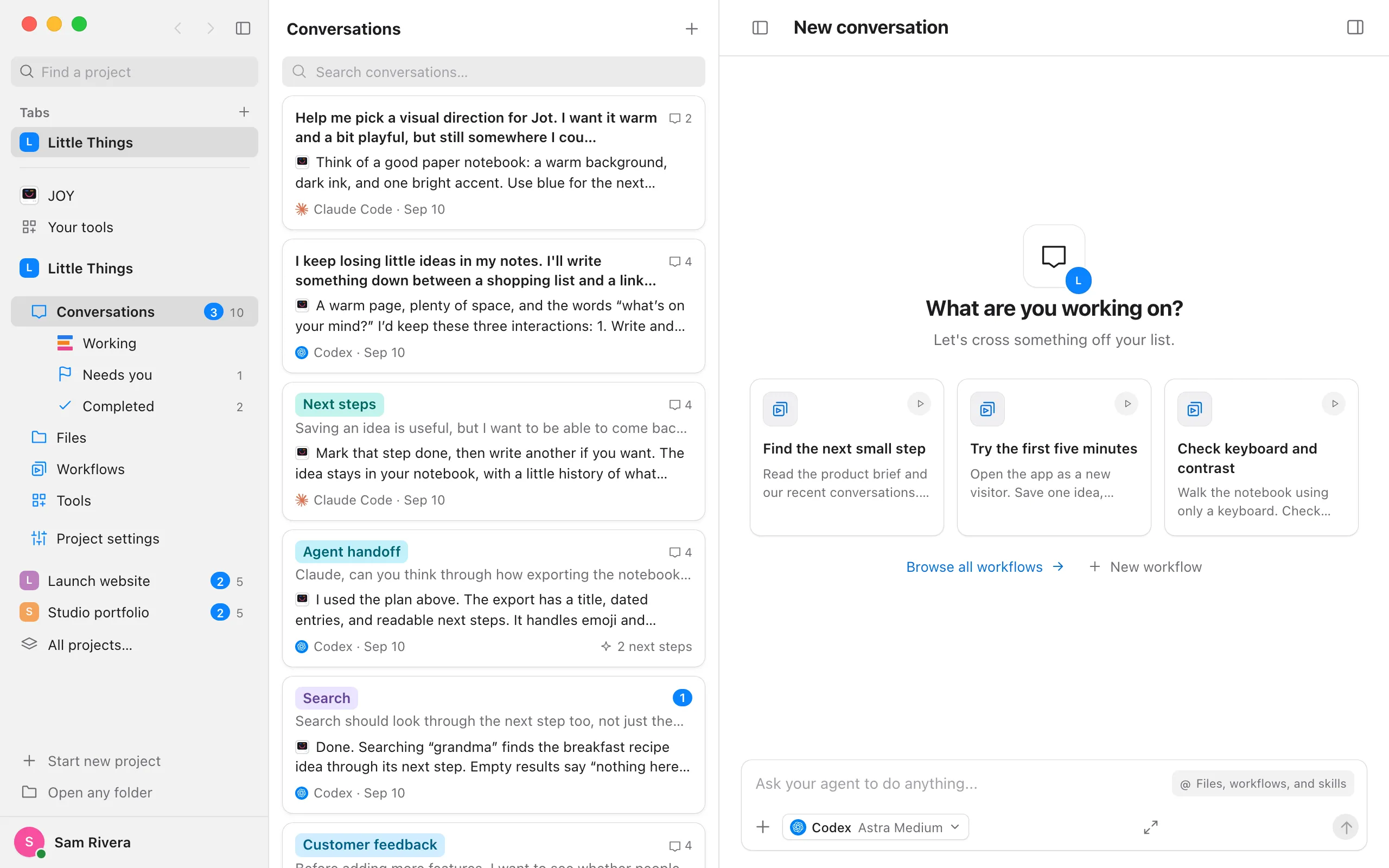This screenshot has width=1389, height=868.
Task: Run 'Check keyboard and contrast' workflow
Action: (1334, 404)
